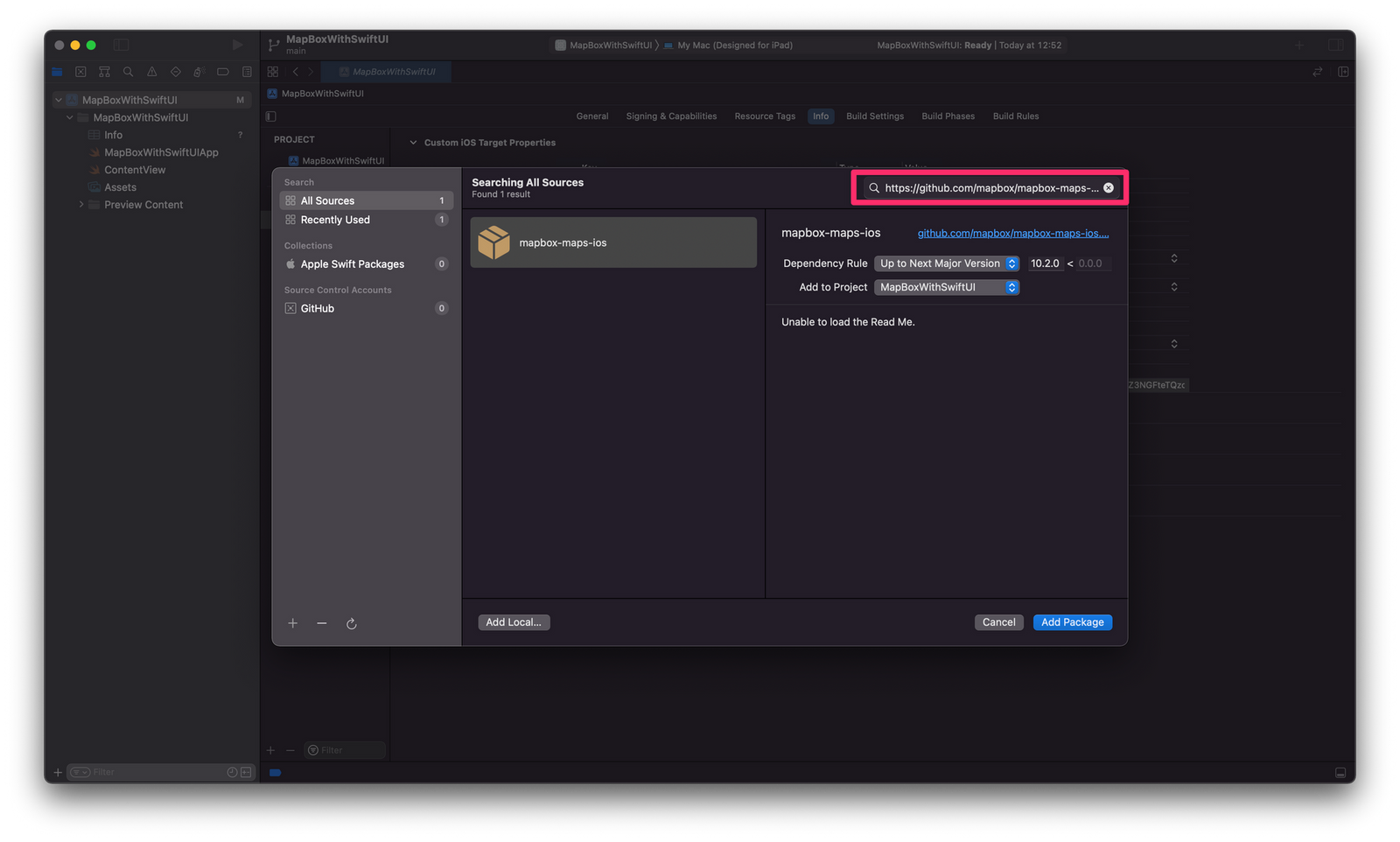Toggle the project targets list sidebar
The image size is (1400, 842).
[271, 116]
